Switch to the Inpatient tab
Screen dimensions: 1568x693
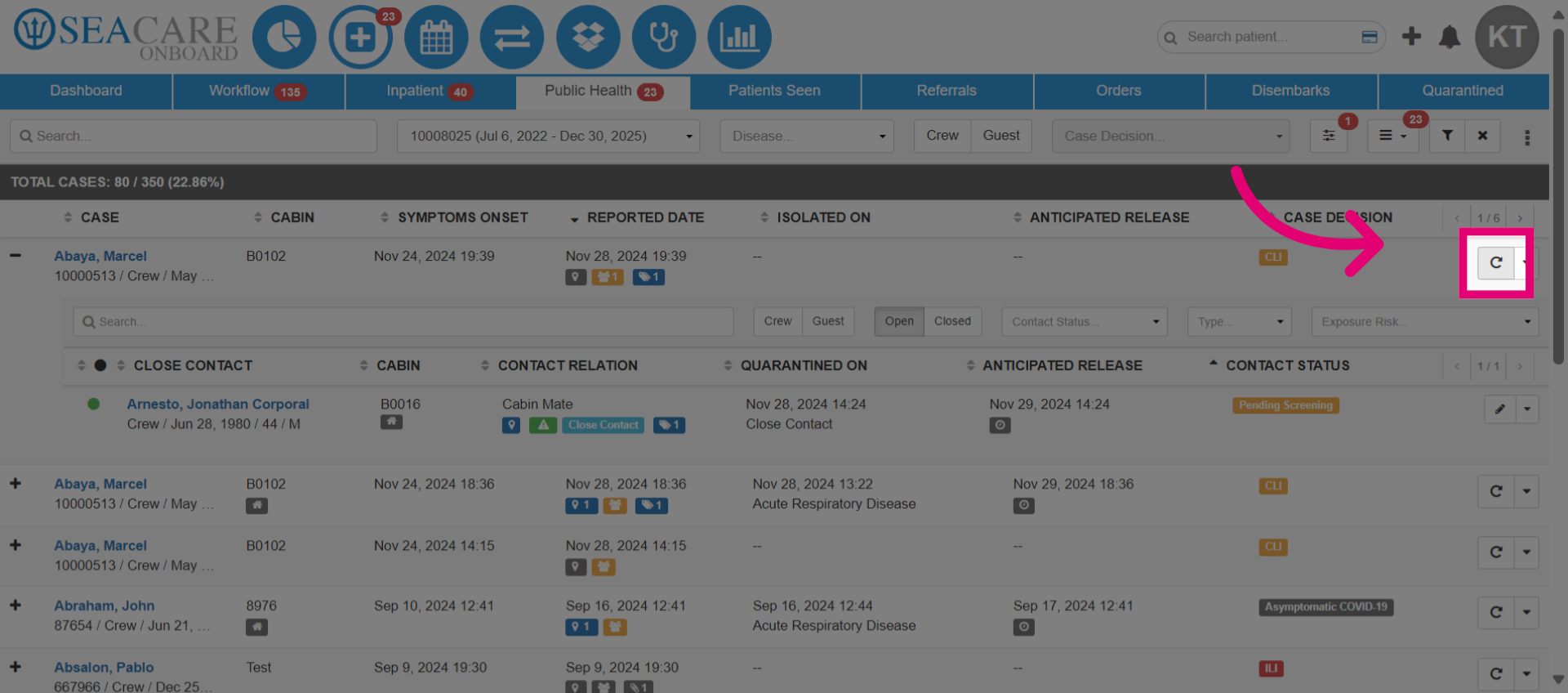430,91
